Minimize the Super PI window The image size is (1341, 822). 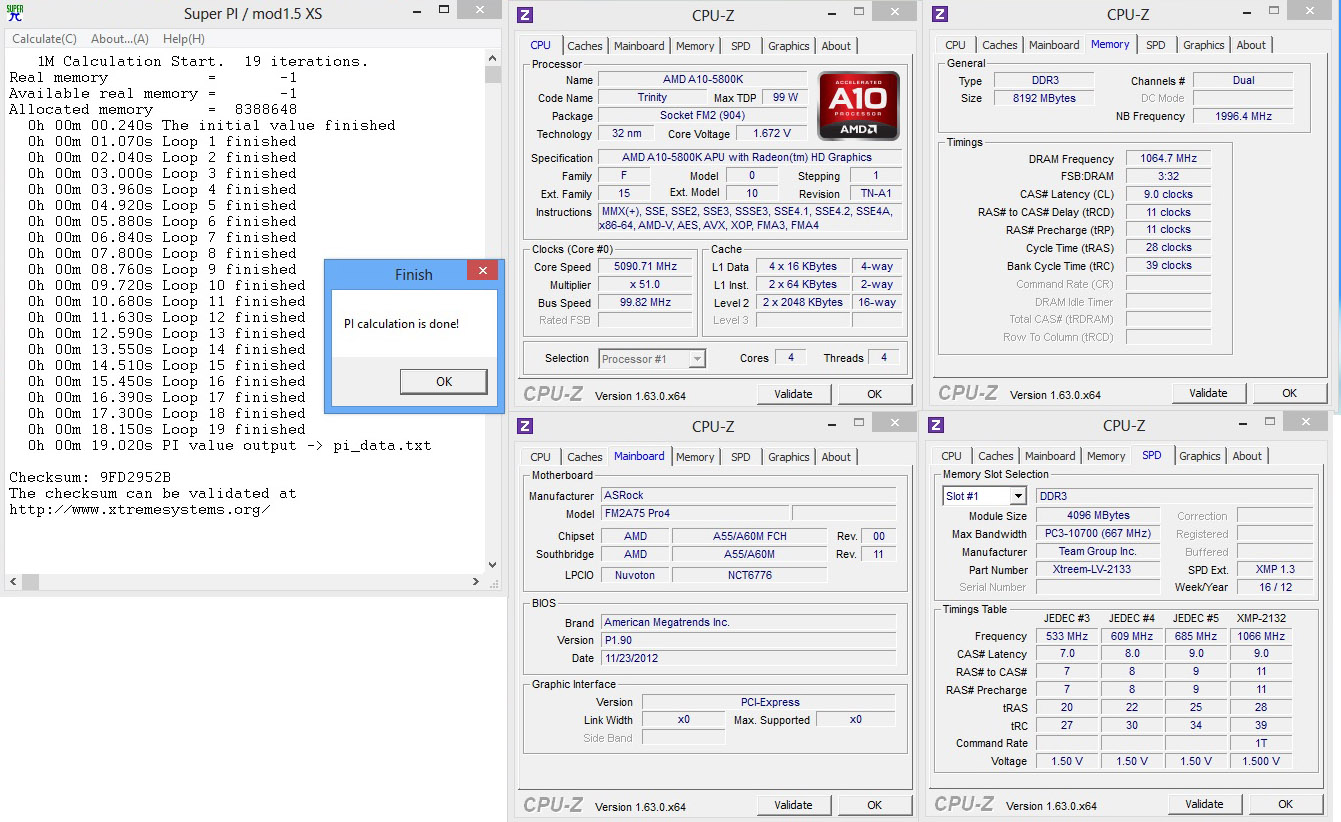[x=418, y=12]
